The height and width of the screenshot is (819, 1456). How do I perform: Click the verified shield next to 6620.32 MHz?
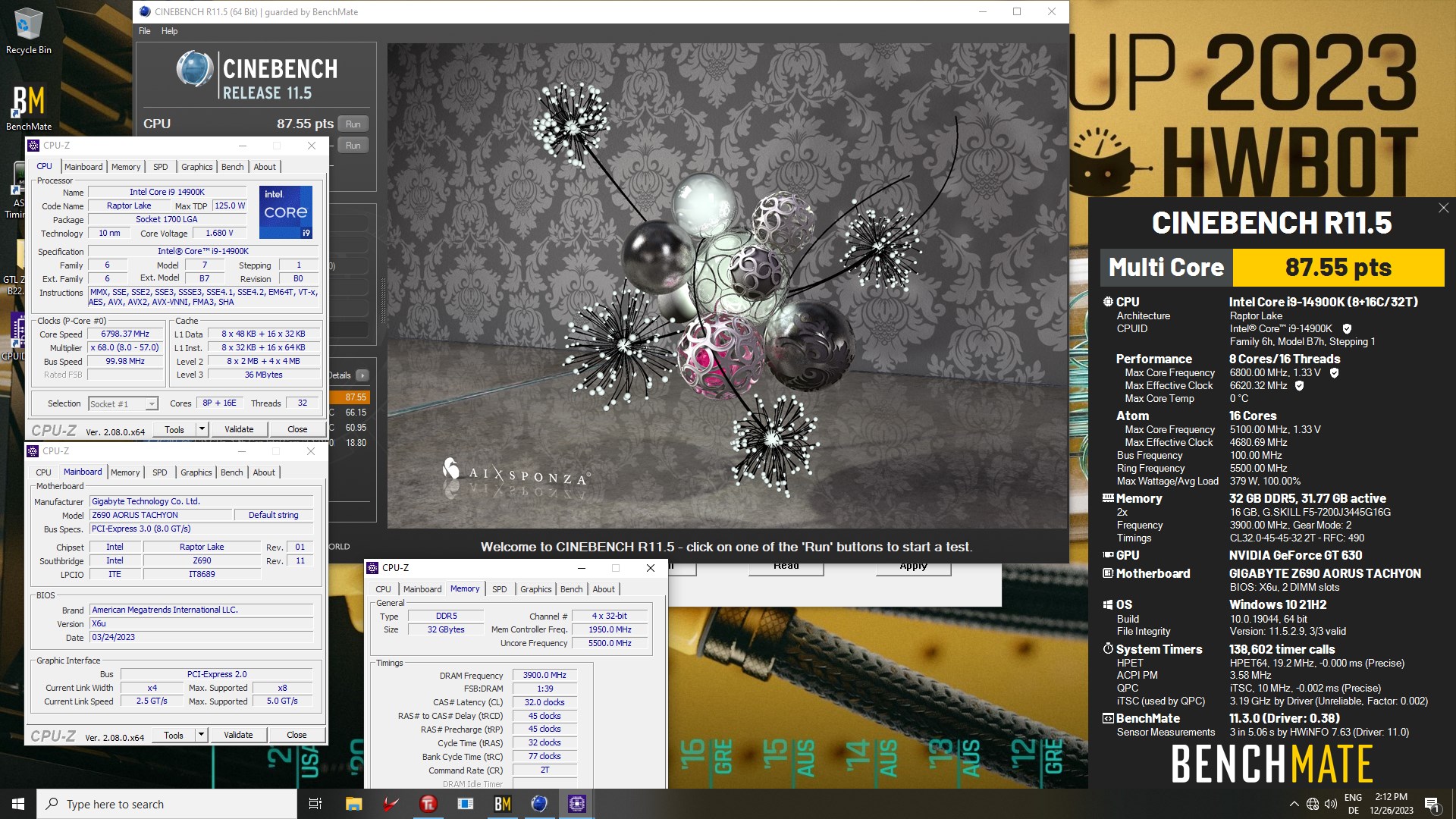point(1299,385)
